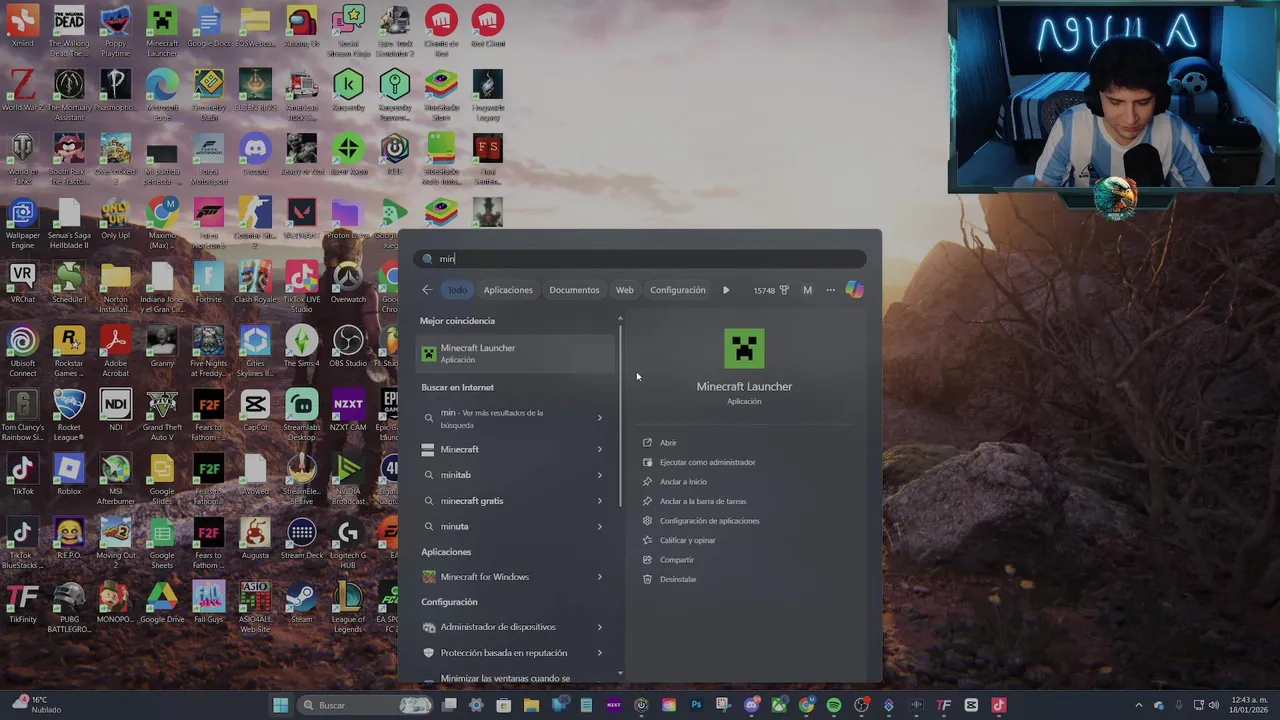Open the weather widget showing 16°C

38,705
